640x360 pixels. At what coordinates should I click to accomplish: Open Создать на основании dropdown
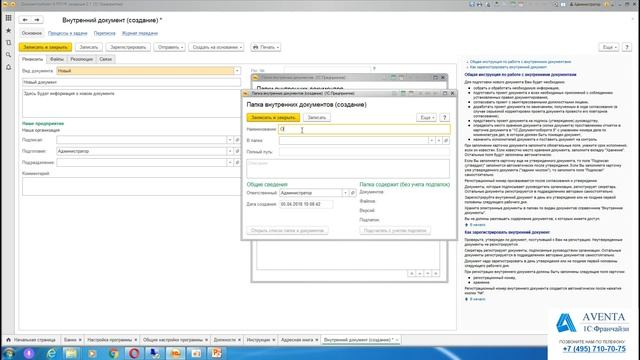216,47
